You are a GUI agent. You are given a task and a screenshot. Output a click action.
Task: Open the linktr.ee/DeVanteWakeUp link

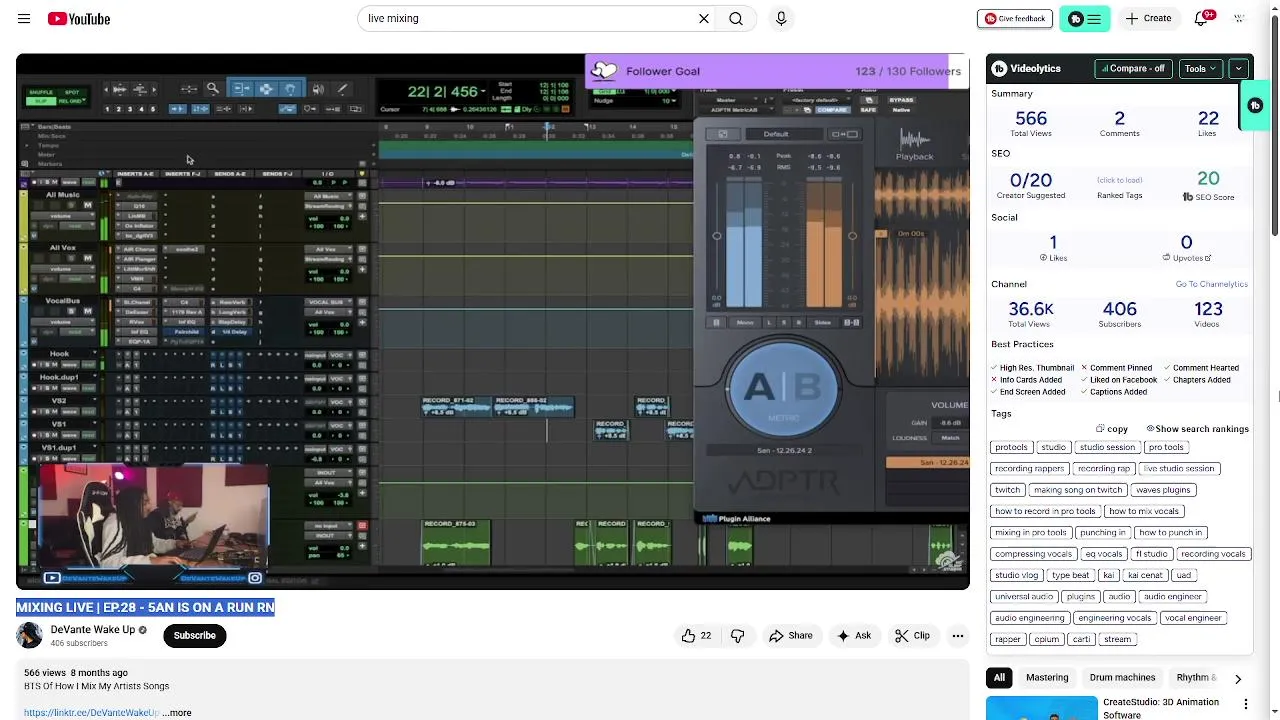tap(91, 713)
